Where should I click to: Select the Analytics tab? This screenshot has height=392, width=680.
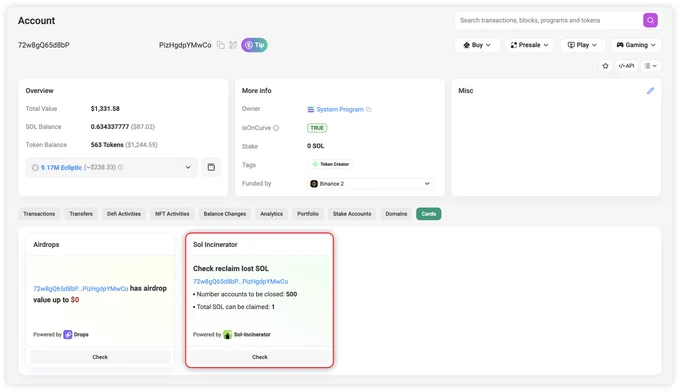271,214
